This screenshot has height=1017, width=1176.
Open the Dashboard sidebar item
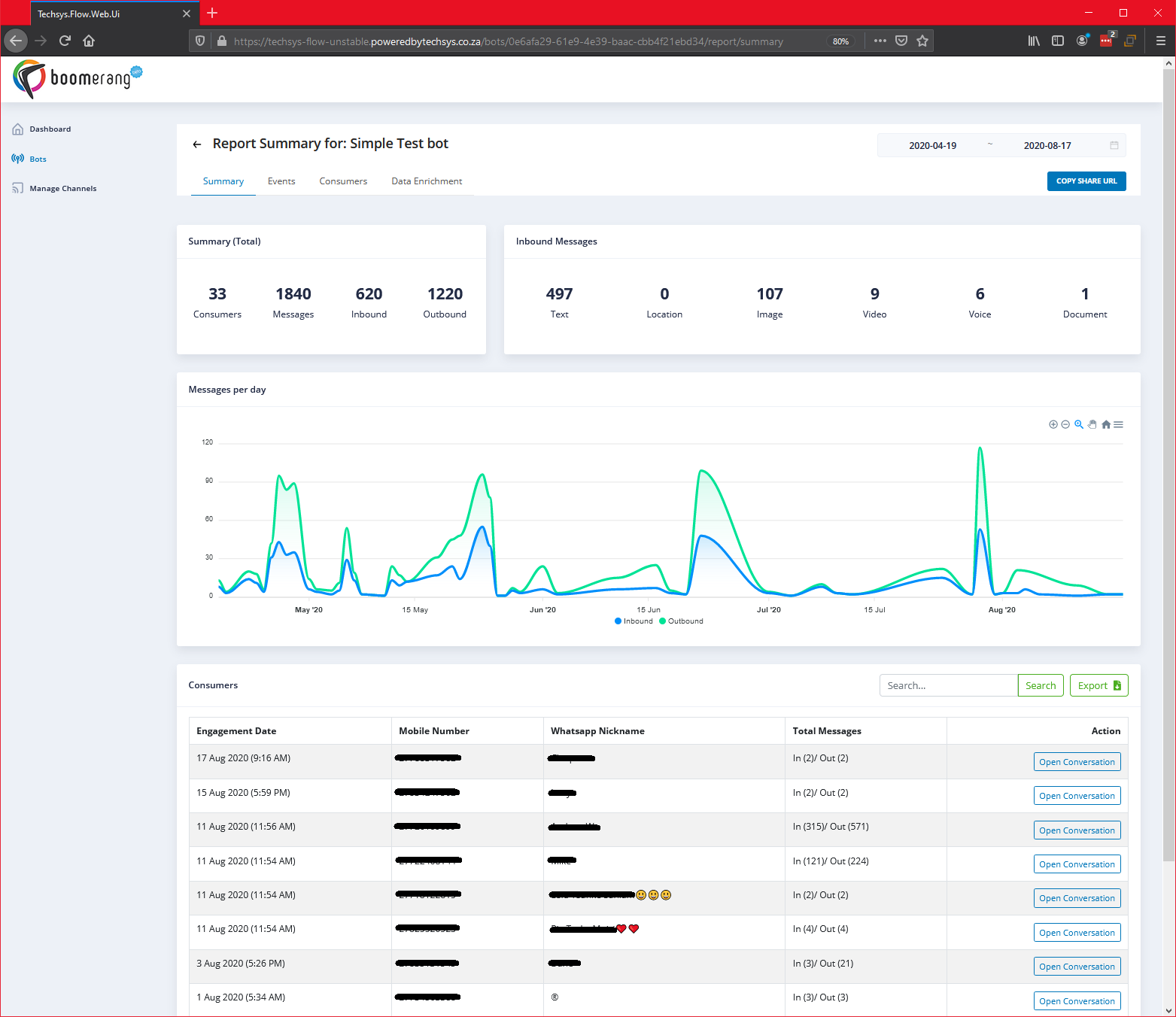[41, 129]
